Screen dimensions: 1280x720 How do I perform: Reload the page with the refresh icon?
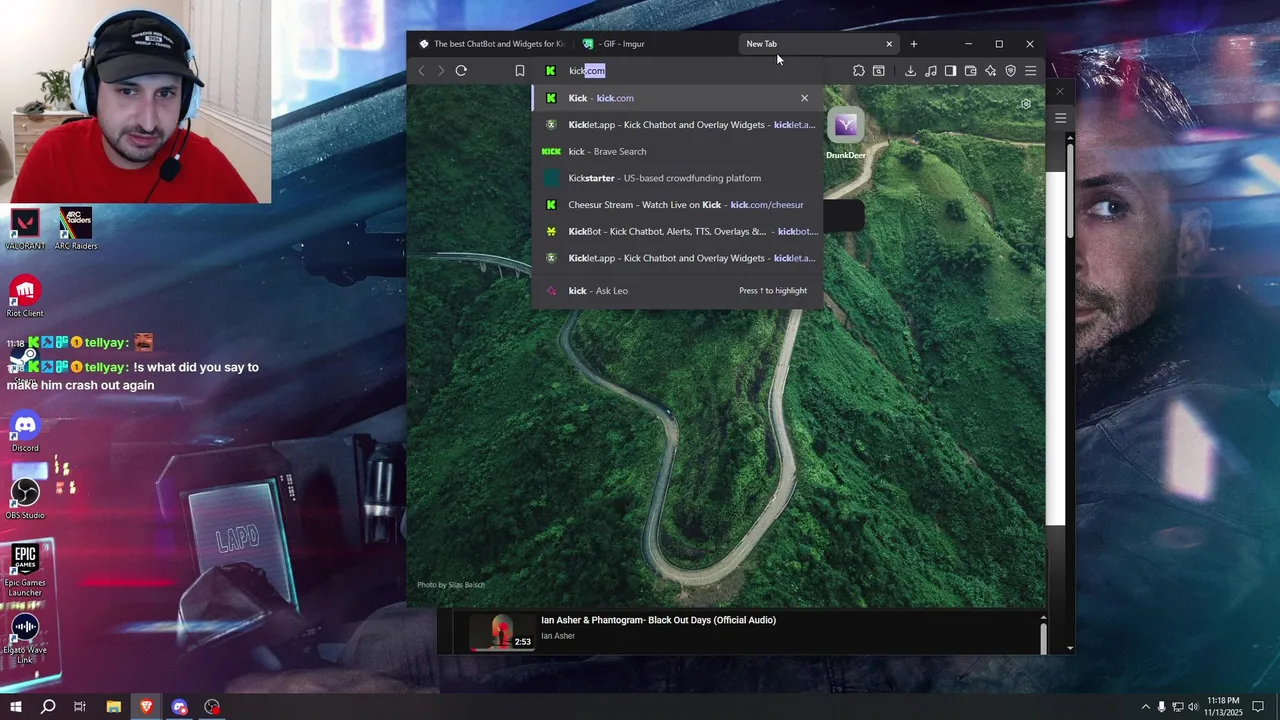pyautogui.click(x=461, y=71)
